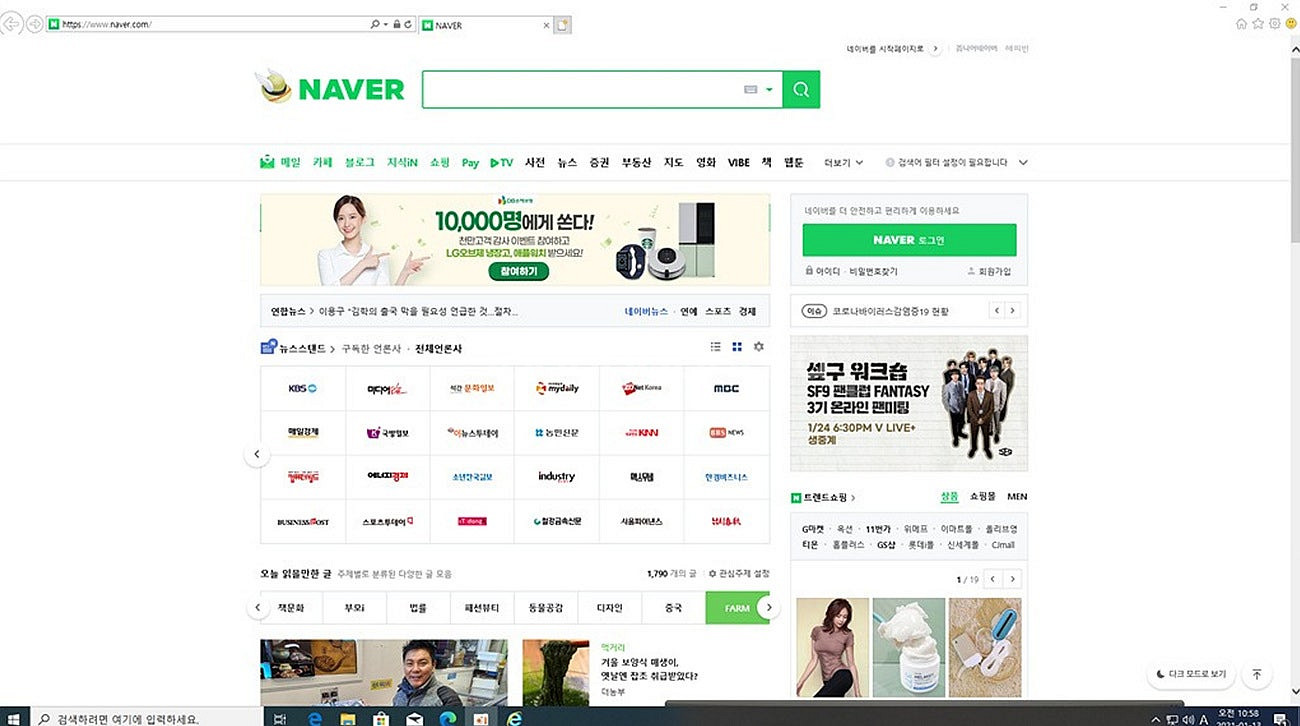Viewport: 1300px width, 726px height.
Task: Show previous topic categories arrow
Action: pos(257,607)
